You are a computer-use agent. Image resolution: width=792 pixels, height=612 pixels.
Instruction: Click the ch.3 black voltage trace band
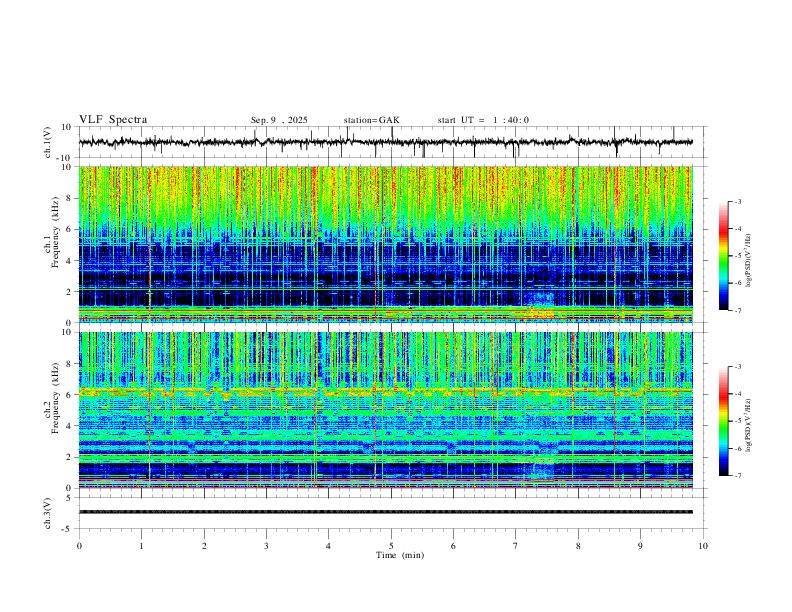(386, 512)
